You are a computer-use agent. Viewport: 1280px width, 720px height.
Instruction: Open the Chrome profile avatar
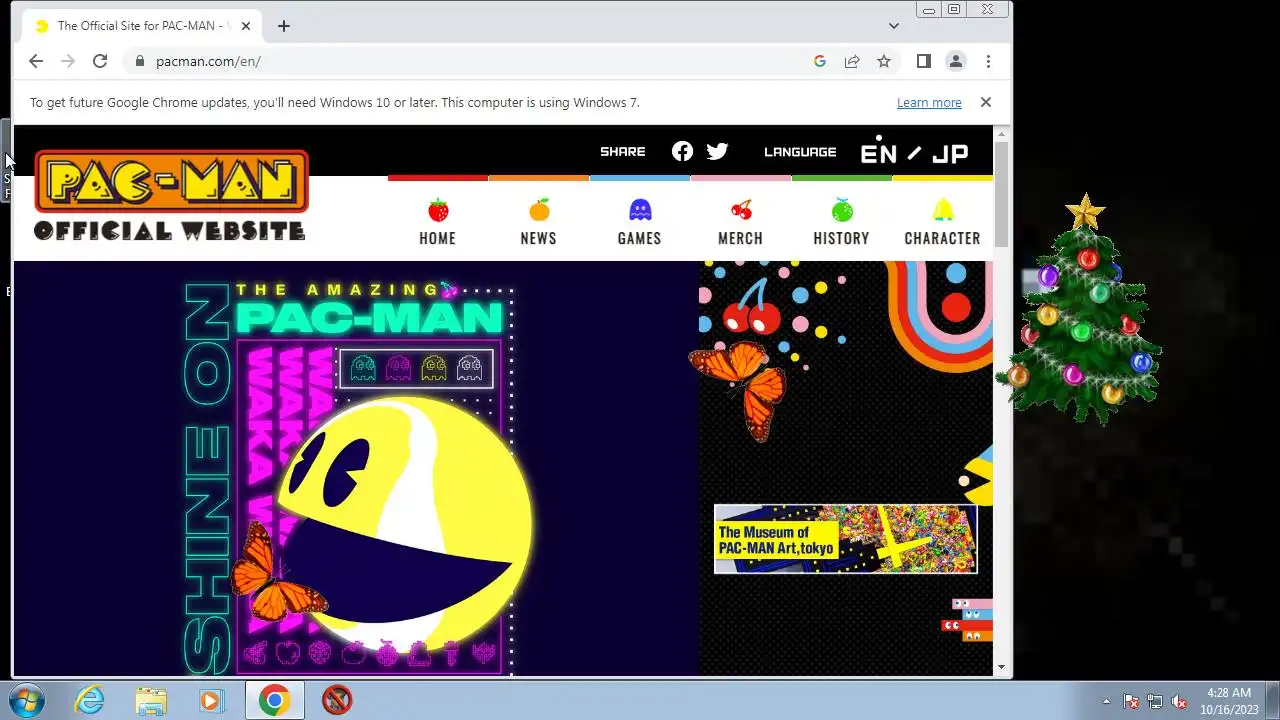pyautogui.click(x=956, y=61)
